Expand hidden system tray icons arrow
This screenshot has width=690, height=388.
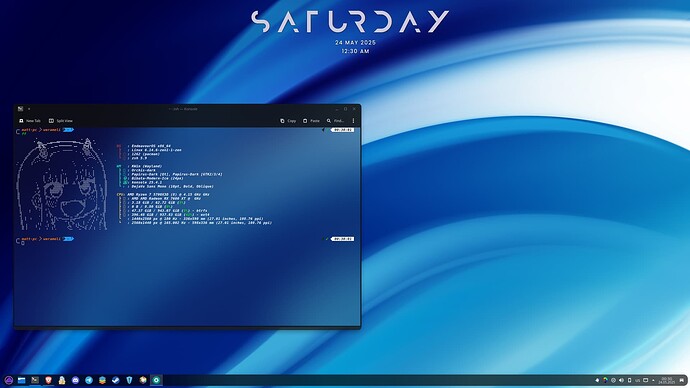tap(653, 380)
